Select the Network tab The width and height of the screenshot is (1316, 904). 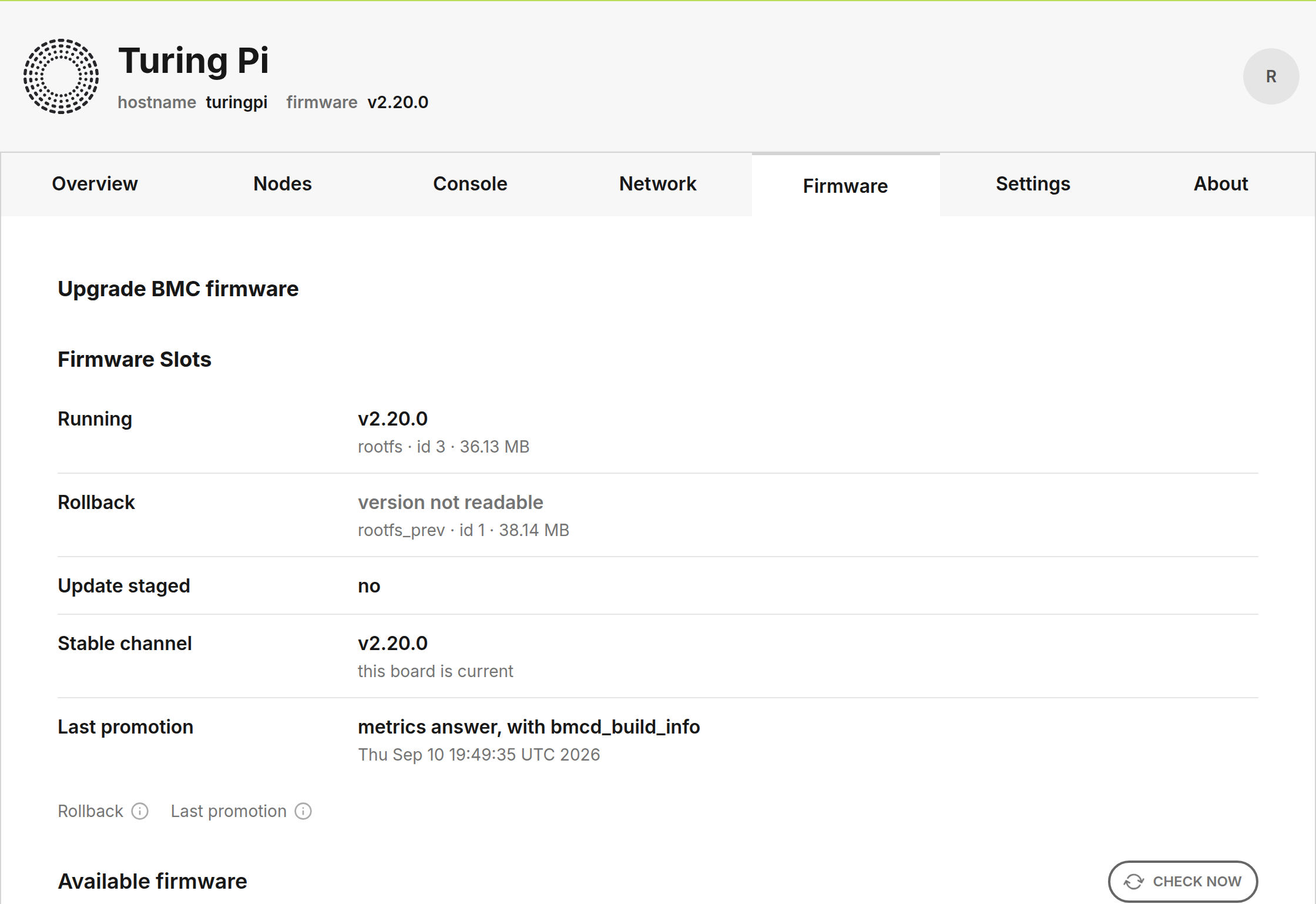[658, 184]
